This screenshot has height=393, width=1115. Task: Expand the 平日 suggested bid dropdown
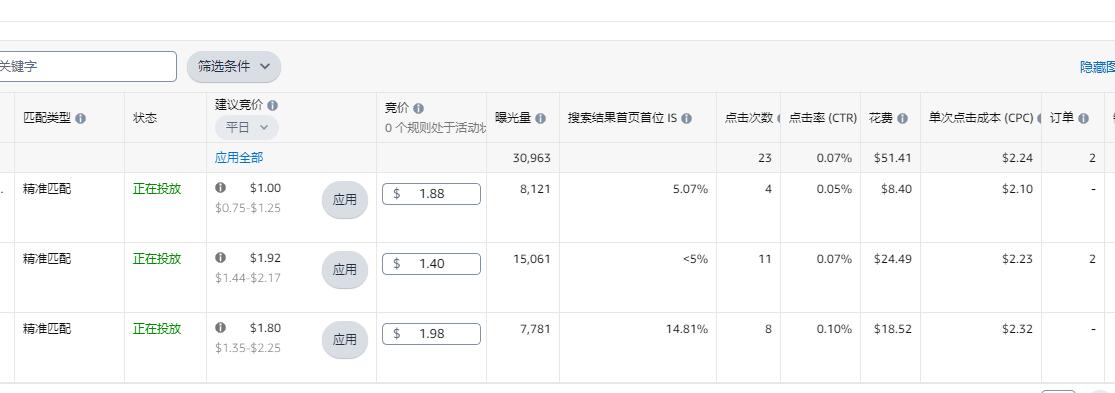point(247,127)
